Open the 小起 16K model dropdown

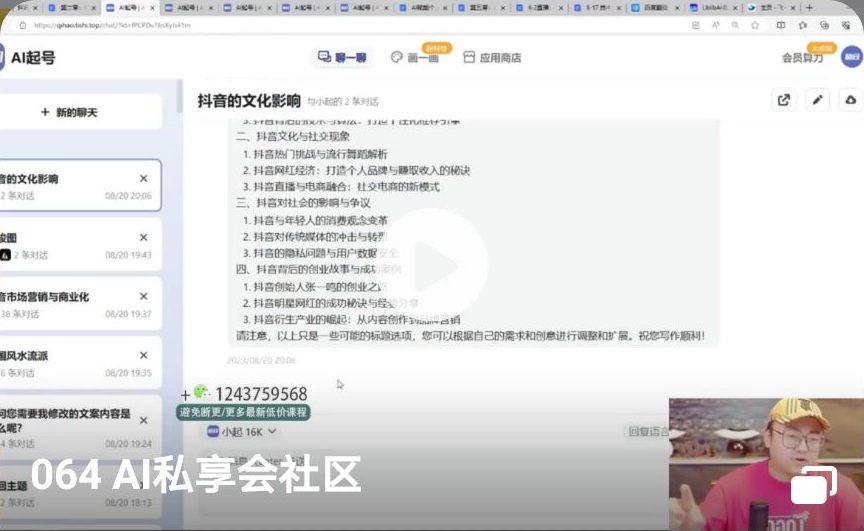click(x=242, y=432)
